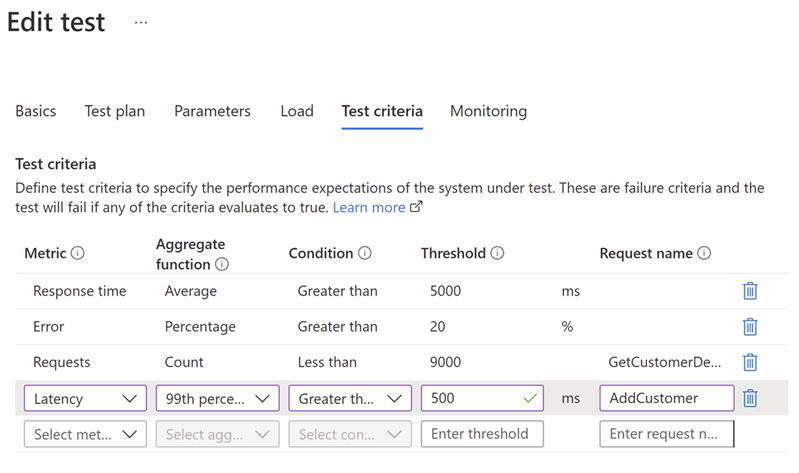The width and height of the screenshot is (799, 473).
Task: Open the Latency metric dropdown
Action: pos(85,398)
